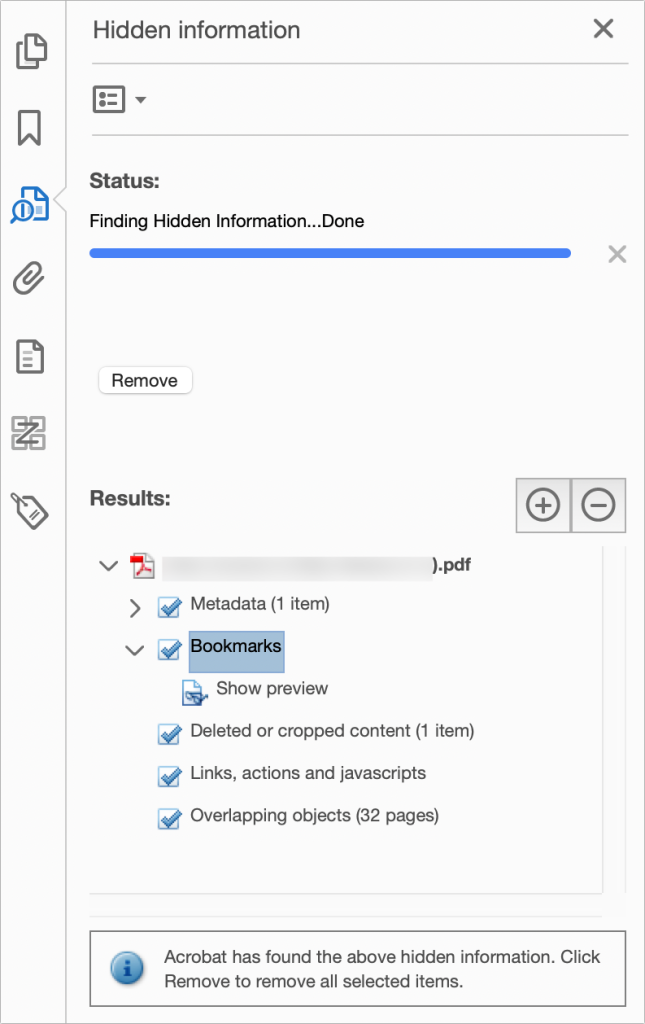Click the Show preview icon under Bookmarks
The height and width of the screenshot is (1024, 645).
[x=195, y=693]
